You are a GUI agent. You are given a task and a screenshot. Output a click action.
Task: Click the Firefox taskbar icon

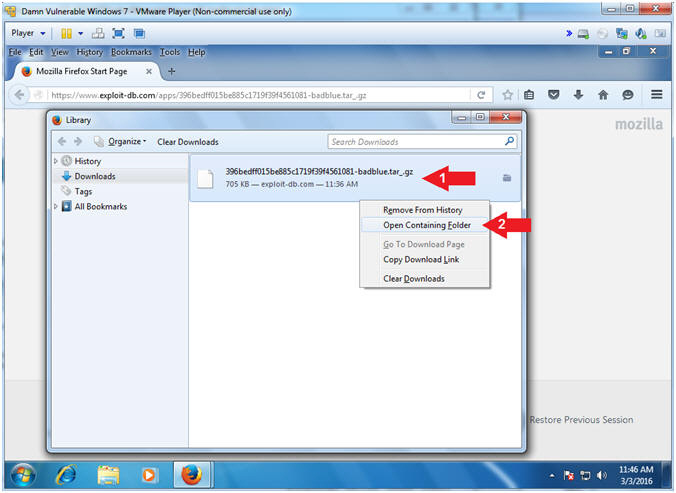(x=192, y=475)
